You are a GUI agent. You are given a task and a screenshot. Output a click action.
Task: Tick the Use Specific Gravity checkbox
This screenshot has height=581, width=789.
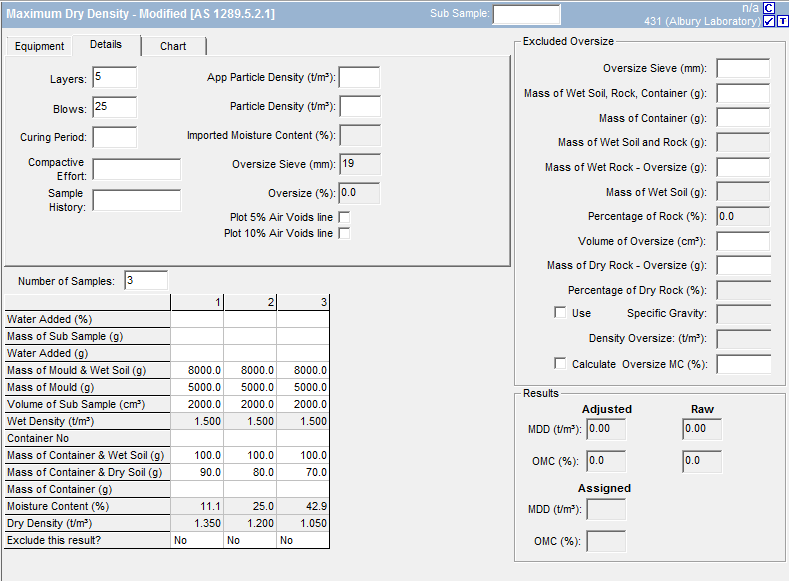560,313
